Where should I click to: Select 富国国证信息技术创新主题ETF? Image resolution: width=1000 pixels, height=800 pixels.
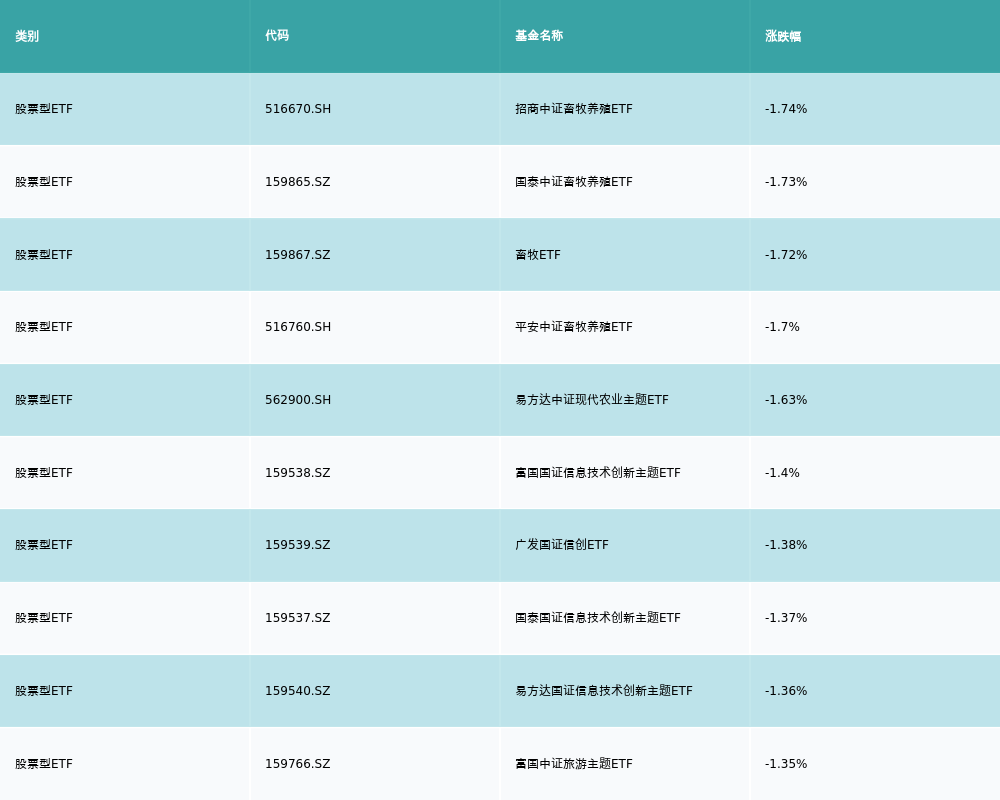(598, 473)
